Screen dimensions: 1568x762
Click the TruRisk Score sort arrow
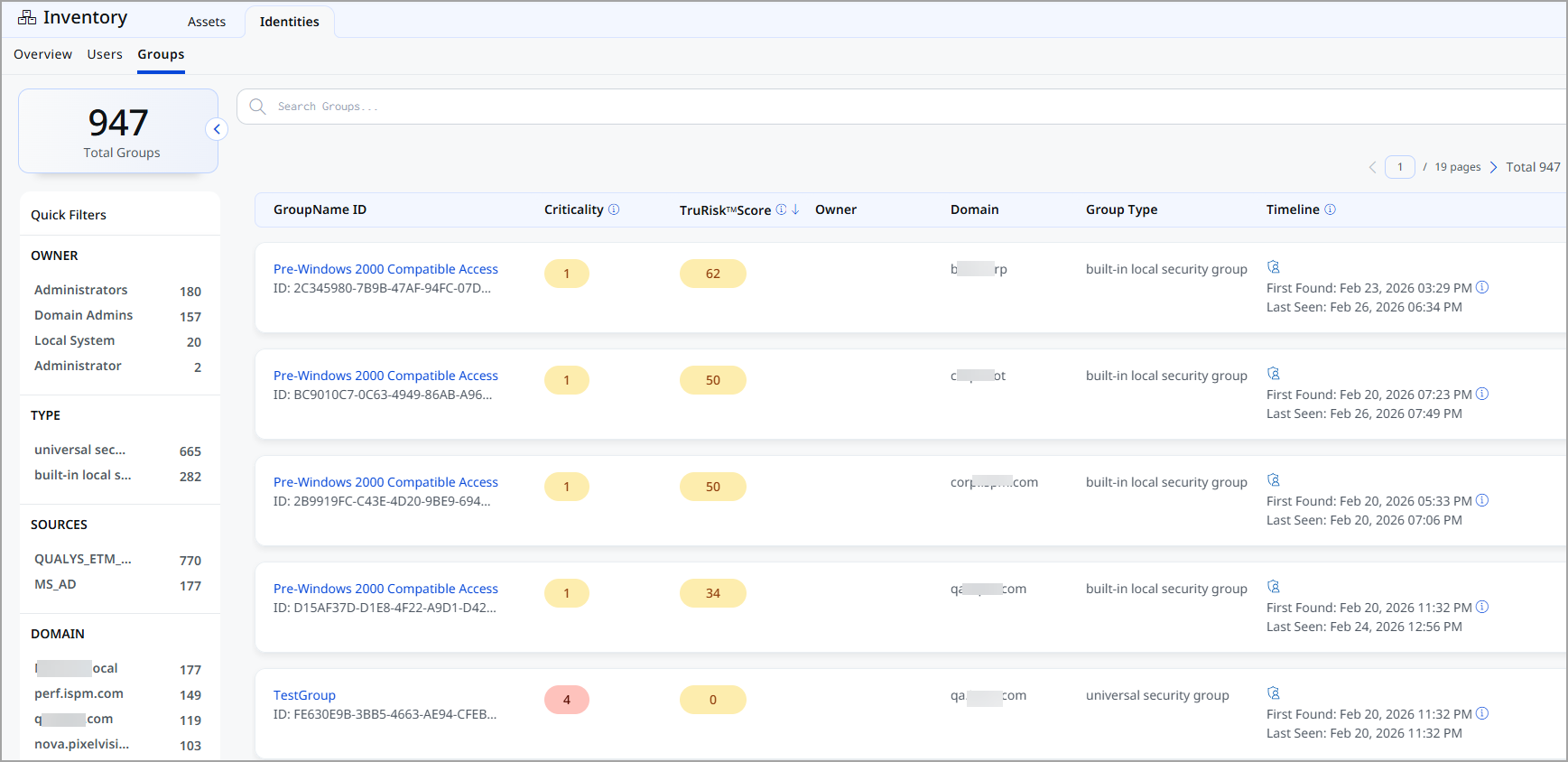795,209
